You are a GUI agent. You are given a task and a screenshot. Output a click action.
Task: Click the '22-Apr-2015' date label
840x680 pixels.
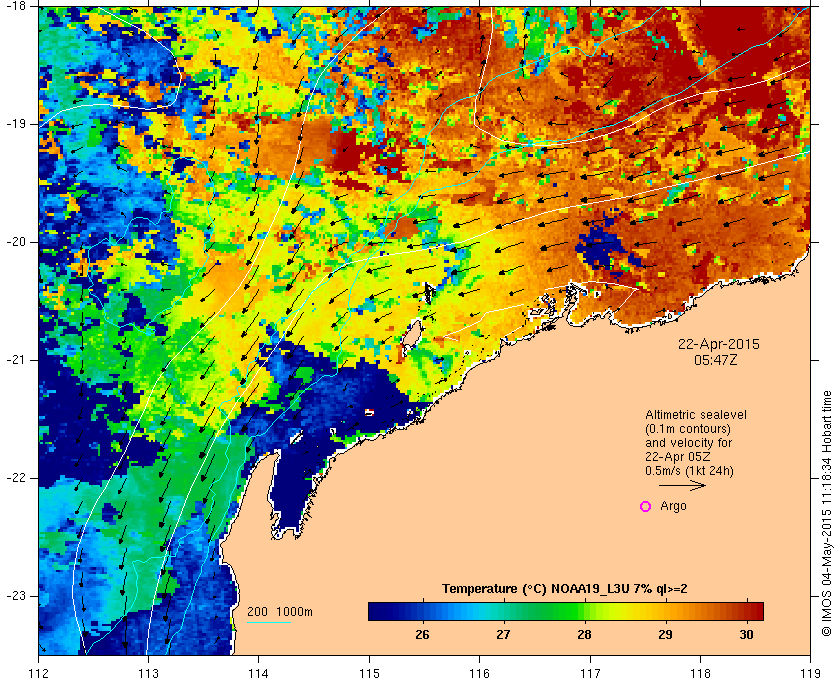718,344
